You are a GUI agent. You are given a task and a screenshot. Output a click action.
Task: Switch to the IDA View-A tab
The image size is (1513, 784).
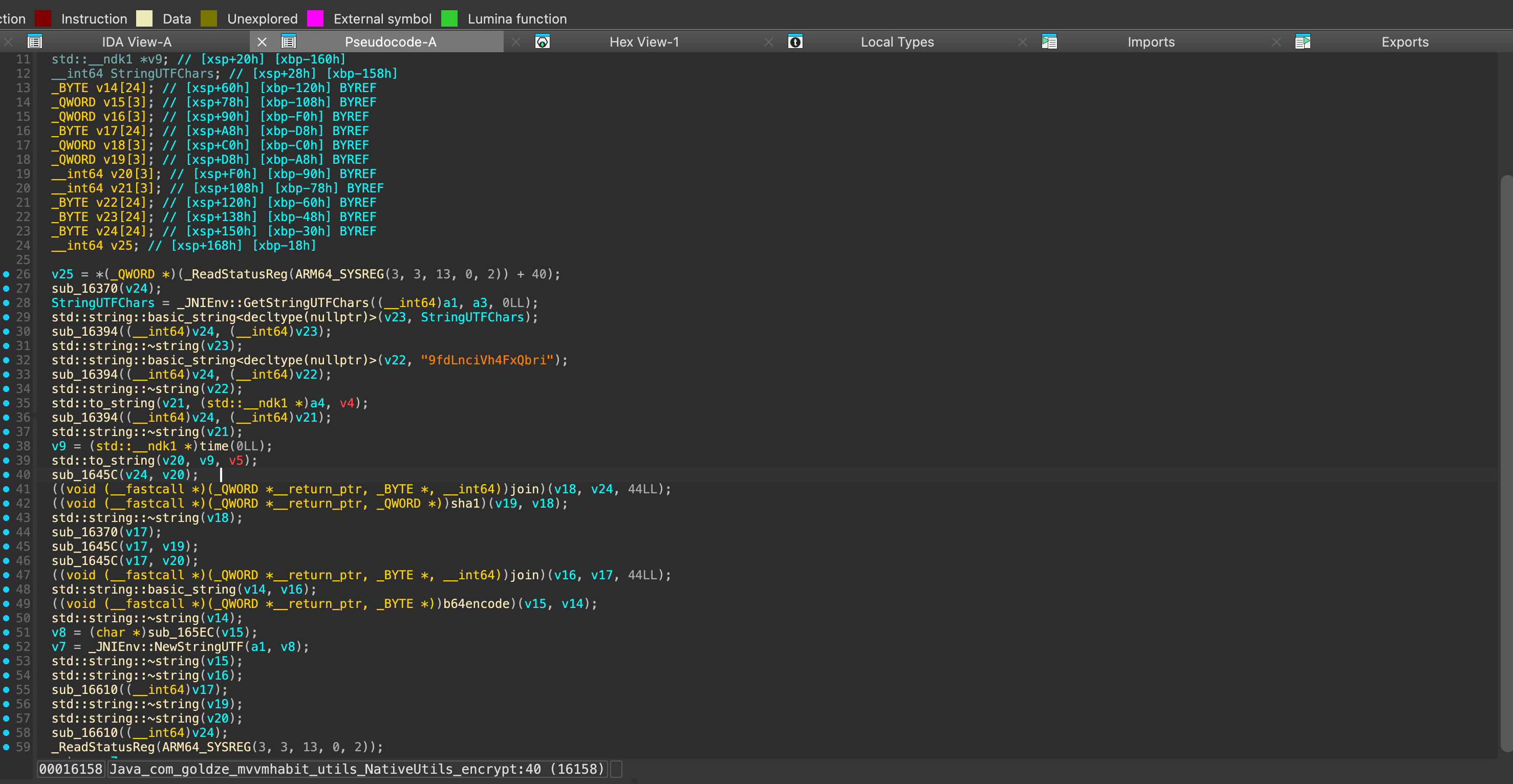tap(137, 41)
